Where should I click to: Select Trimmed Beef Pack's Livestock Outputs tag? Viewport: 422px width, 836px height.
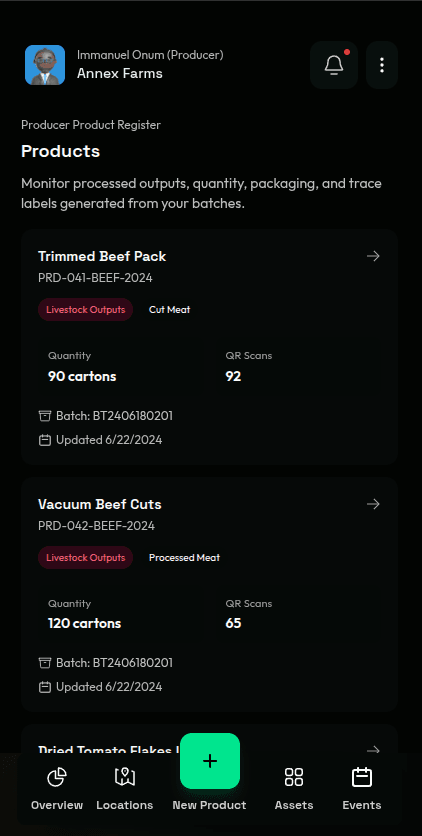85,310
